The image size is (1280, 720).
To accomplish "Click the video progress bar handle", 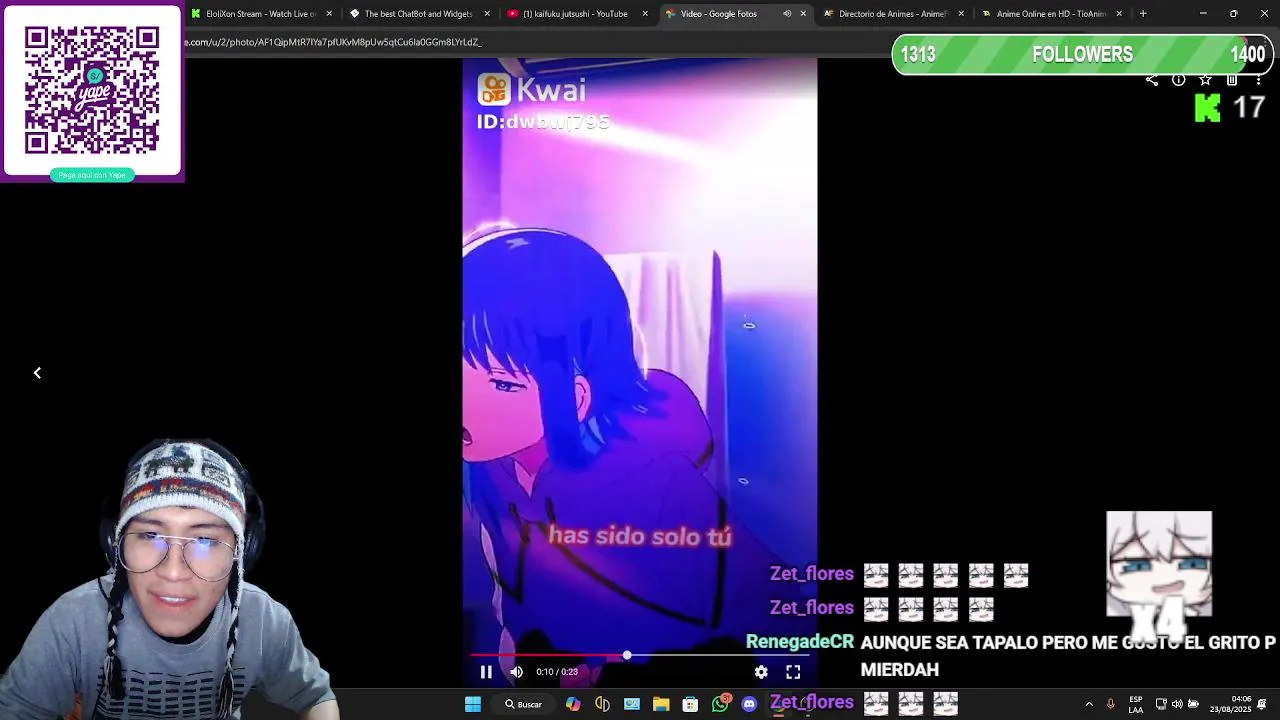I will (x=627, y=655).
